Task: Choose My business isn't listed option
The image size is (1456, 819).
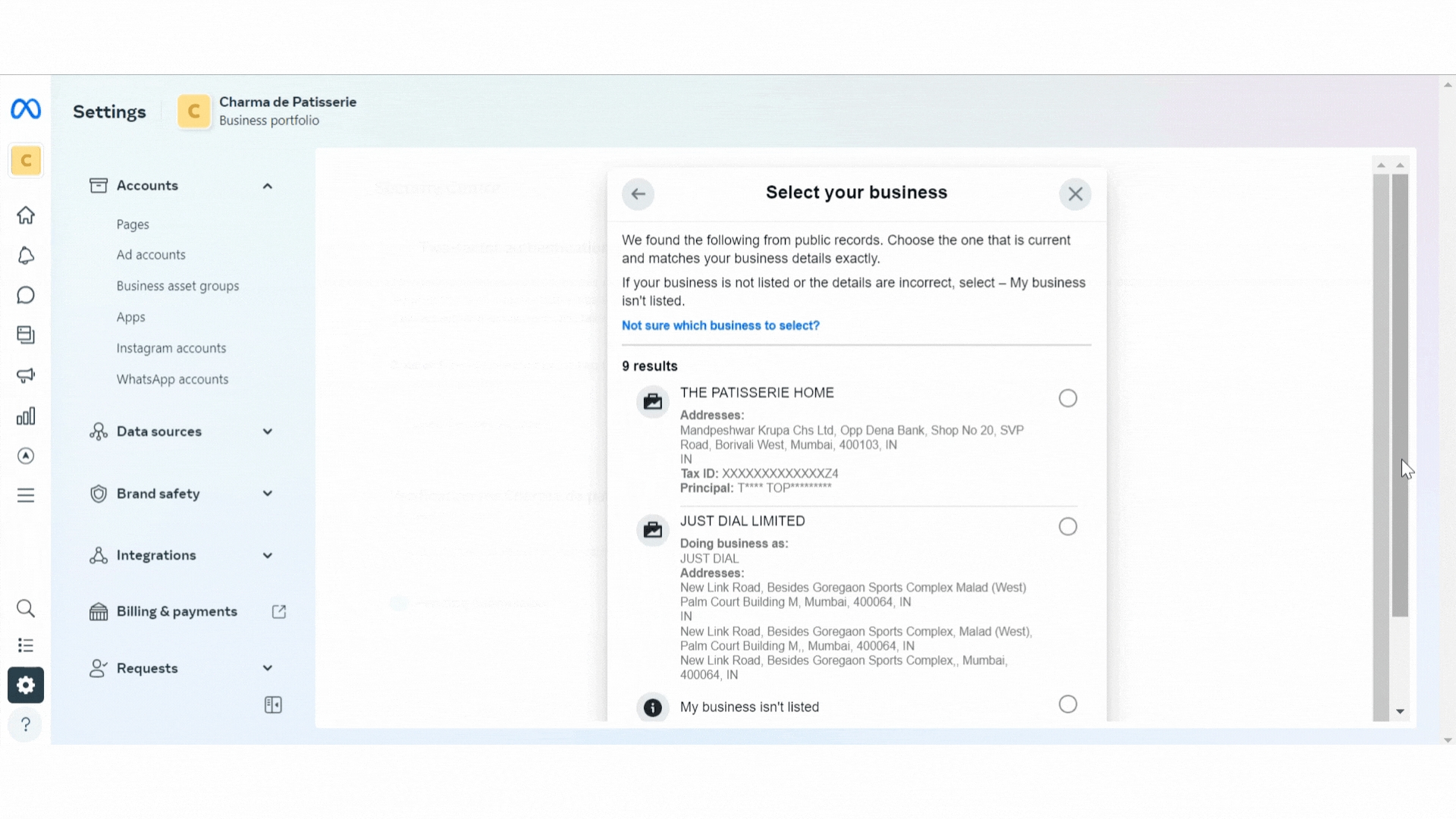Action: [x=1067, y=704]
